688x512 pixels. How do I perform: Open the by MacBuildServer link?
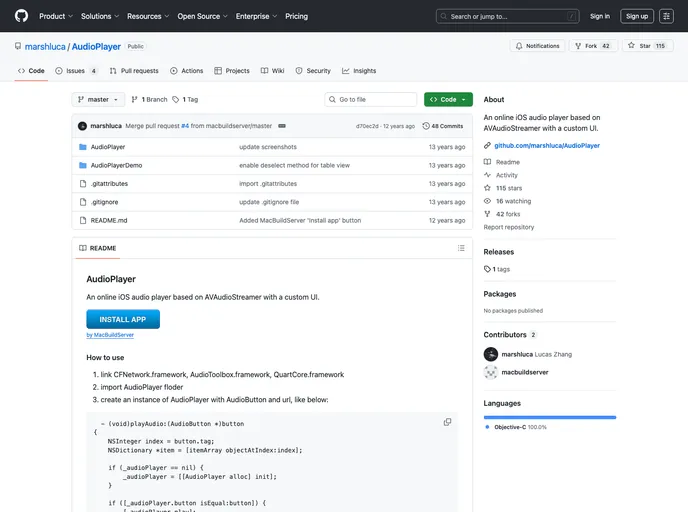110,335
